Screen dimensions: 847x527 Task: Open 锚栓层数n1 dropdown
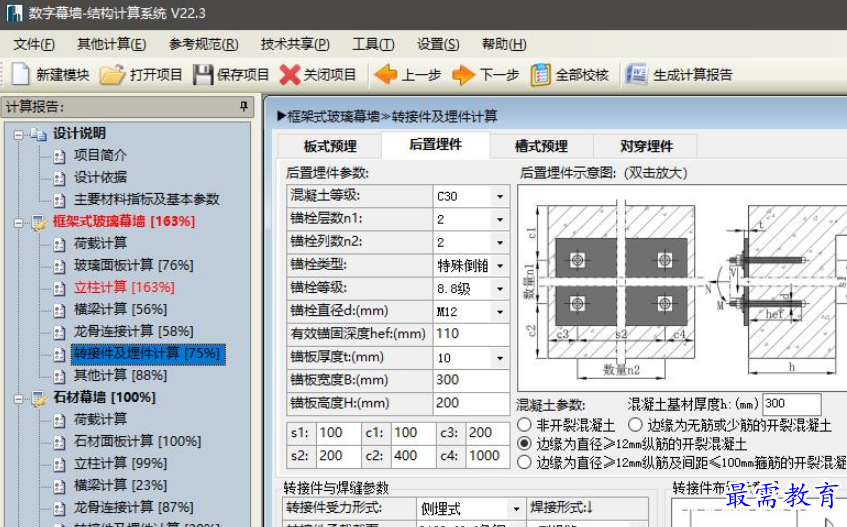coord(500,220)
